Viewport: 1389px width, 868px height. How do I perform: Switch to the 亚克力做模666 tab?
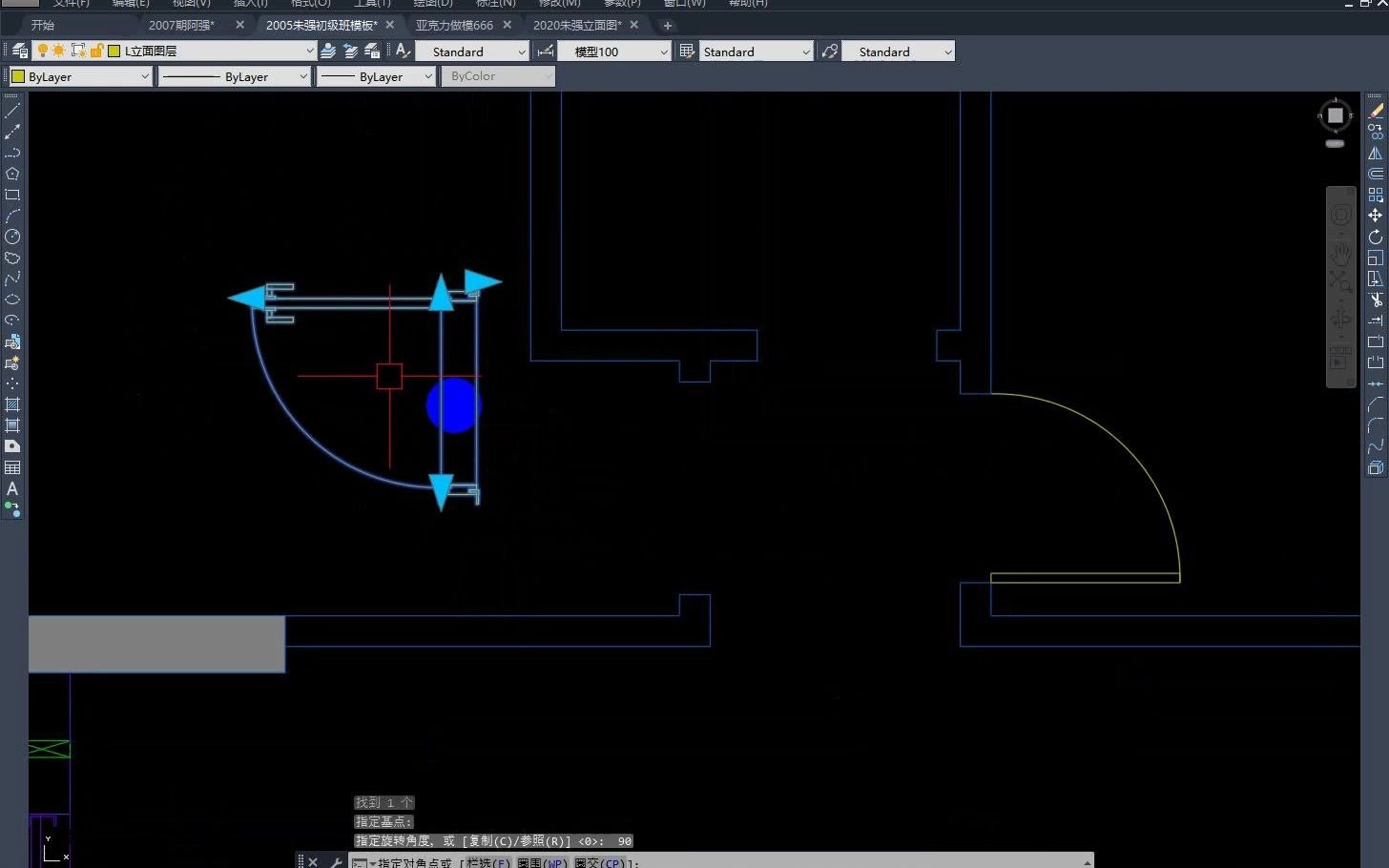[454, 25]
